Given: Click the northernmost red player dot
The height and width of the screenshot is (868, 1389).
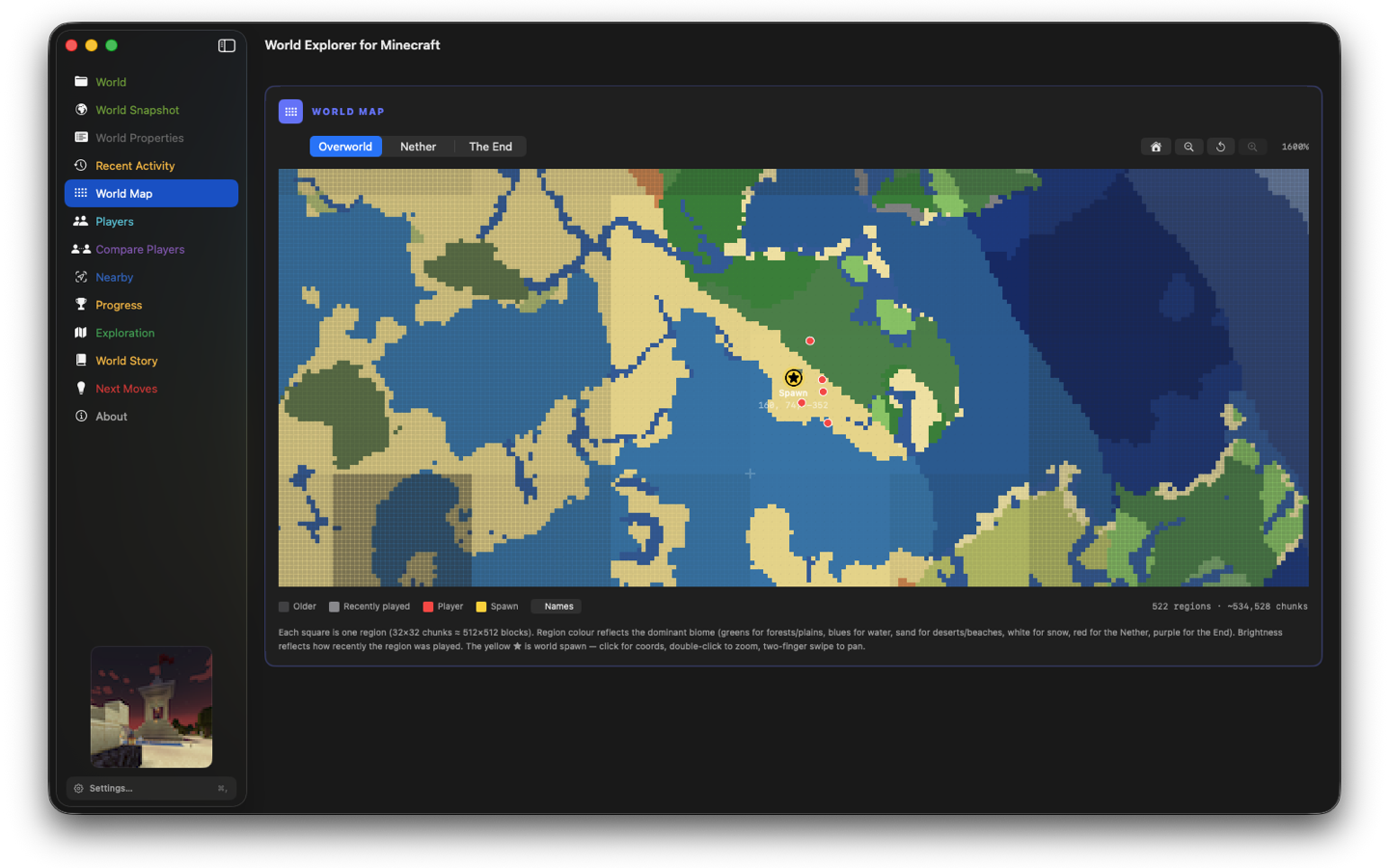Looking at the screenshot, I should coord(810,340).
